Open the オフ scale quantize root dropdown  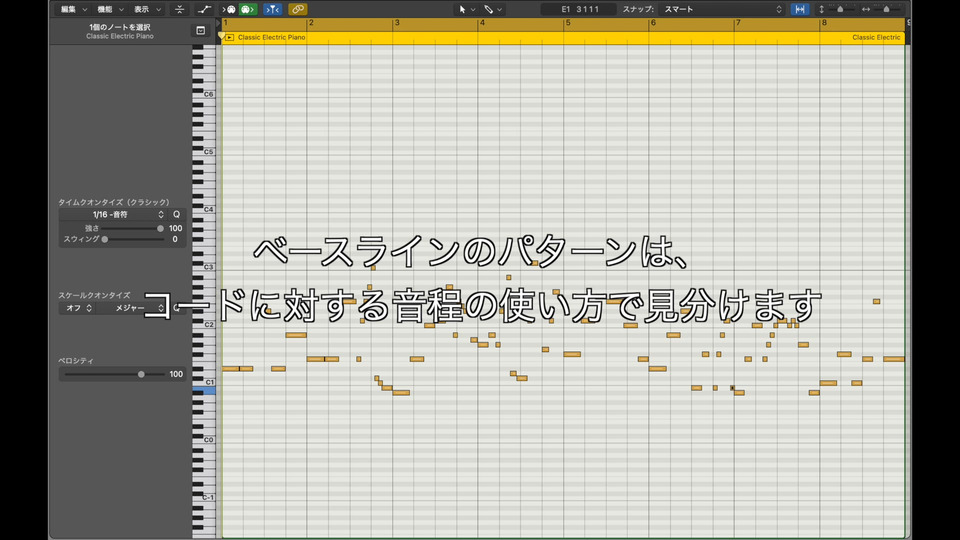pos(78,308)
